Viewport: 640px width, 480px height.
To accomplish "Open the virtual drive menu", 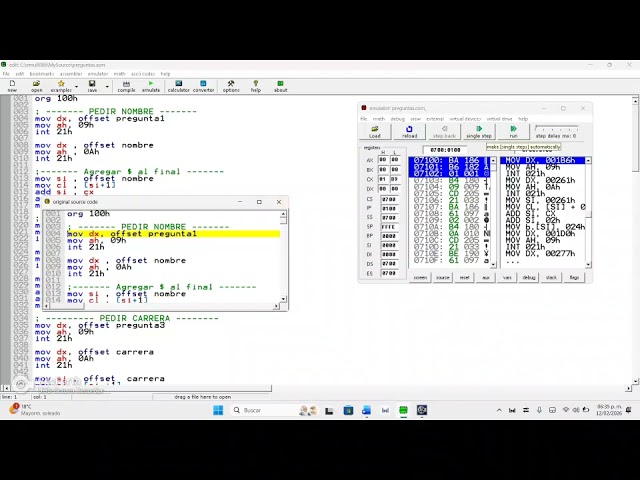I will [499, 119].
